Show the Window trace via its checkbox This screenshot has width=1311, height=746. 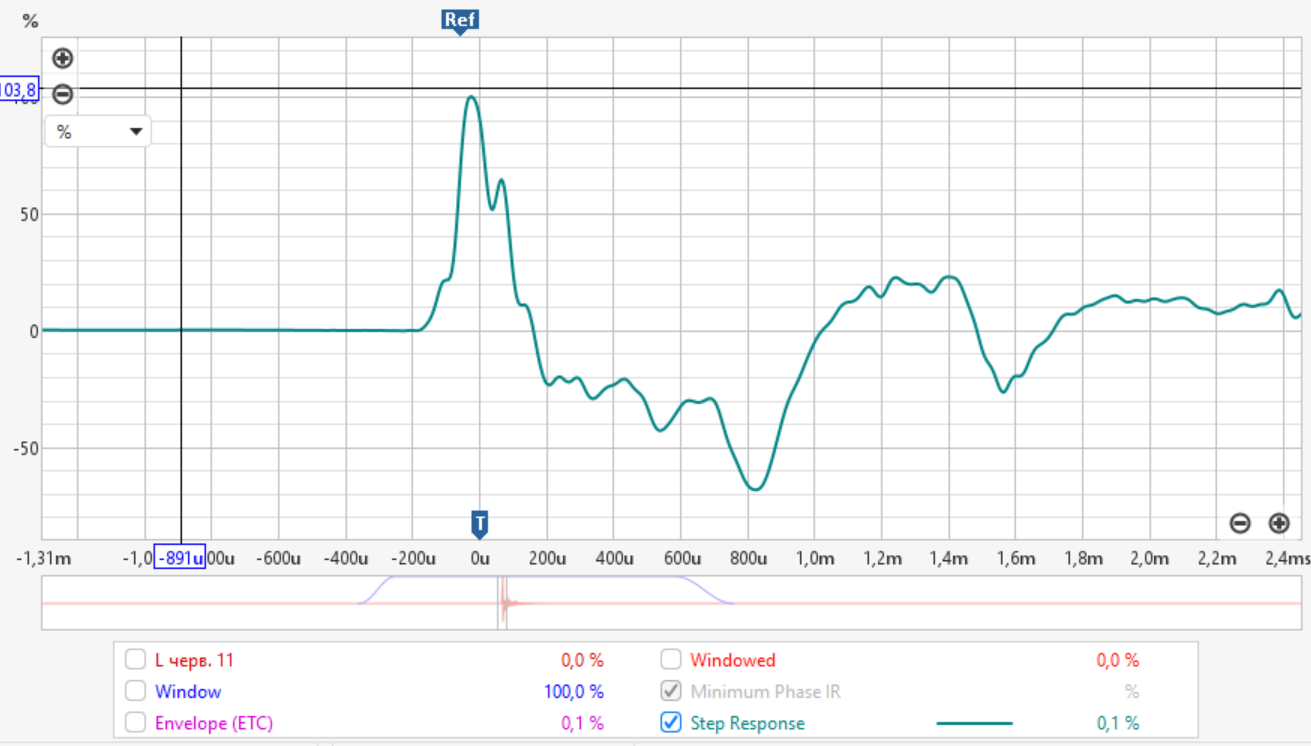tap(135, 691)
